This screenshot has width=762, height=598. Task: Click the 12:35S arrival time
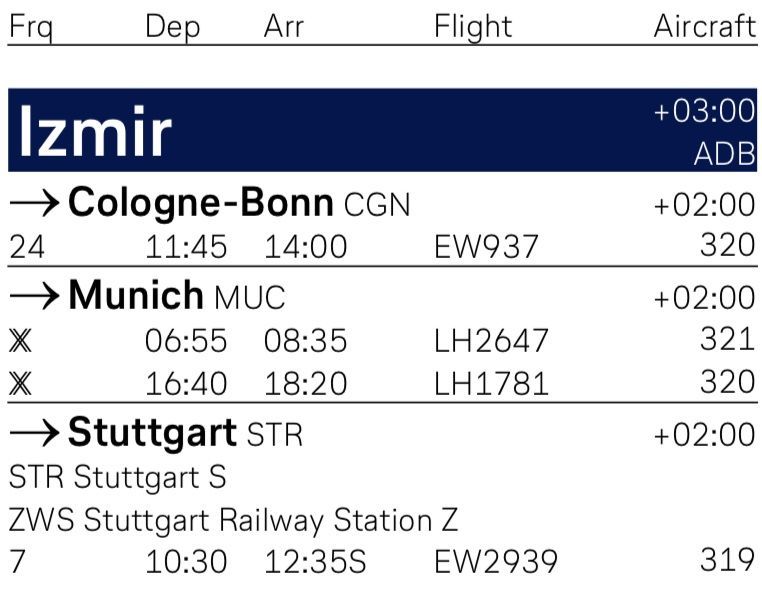(x=315, y=562)
